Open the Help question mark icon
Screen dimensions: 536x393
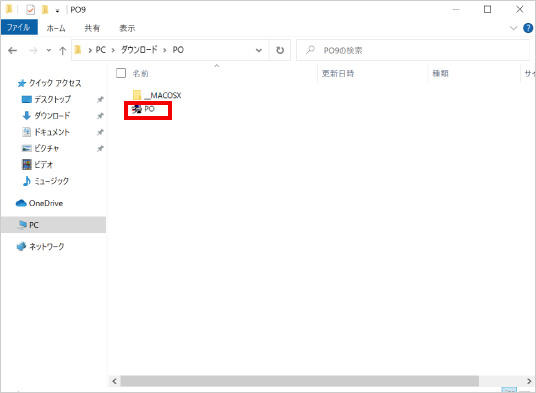coord(528,28)
